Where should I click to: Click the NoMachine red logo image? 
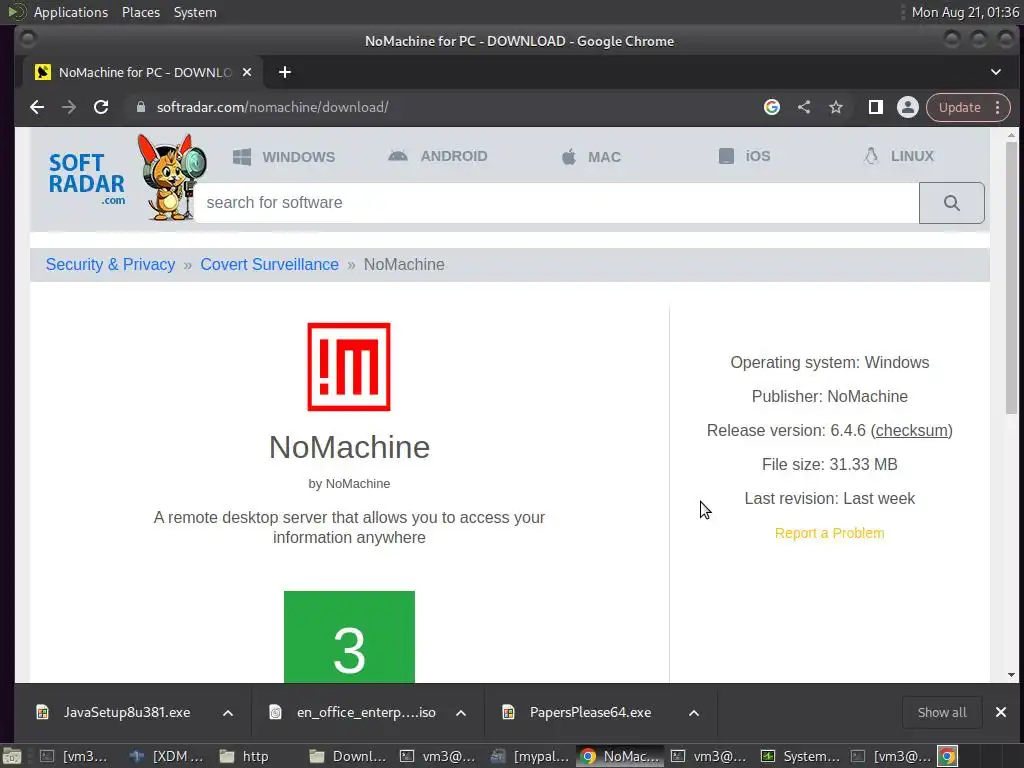(349, 367)
